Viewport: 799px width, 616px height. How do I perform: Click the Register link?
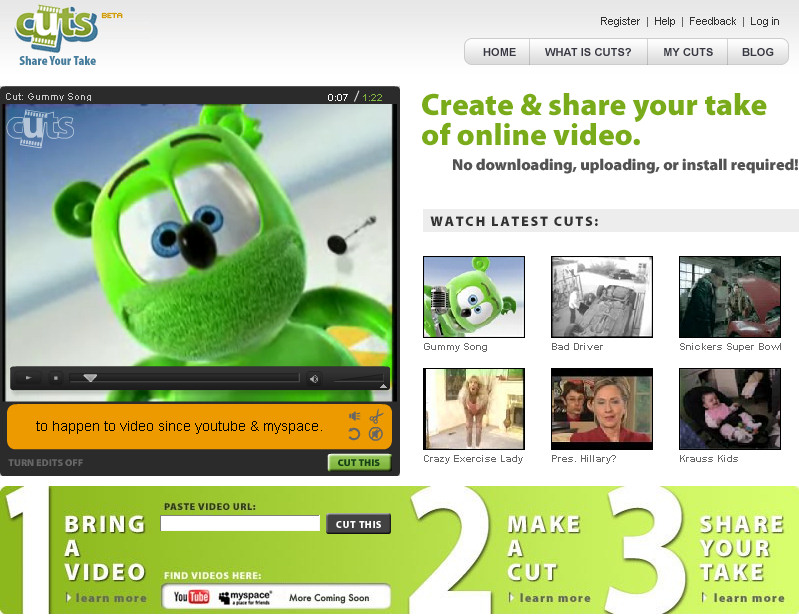pos(620,21)
